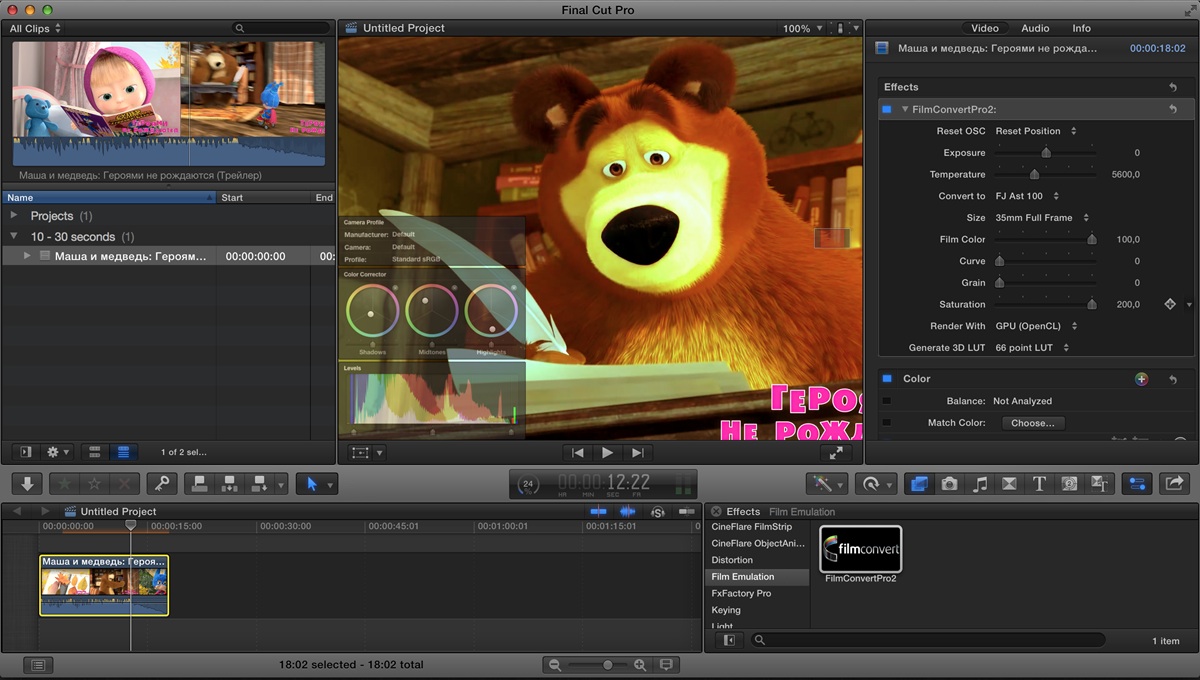1200x680 pixels.
Task: Switch to the Info inspector tab
Action: pyautogui.click(x=1082, y=28)
